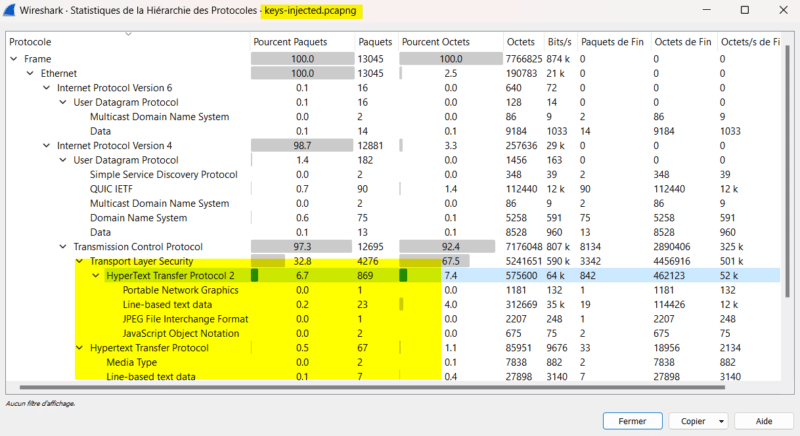Click the horizontal scrollbar of the table
Screen dimensions: 800x436
click(372, 388)
